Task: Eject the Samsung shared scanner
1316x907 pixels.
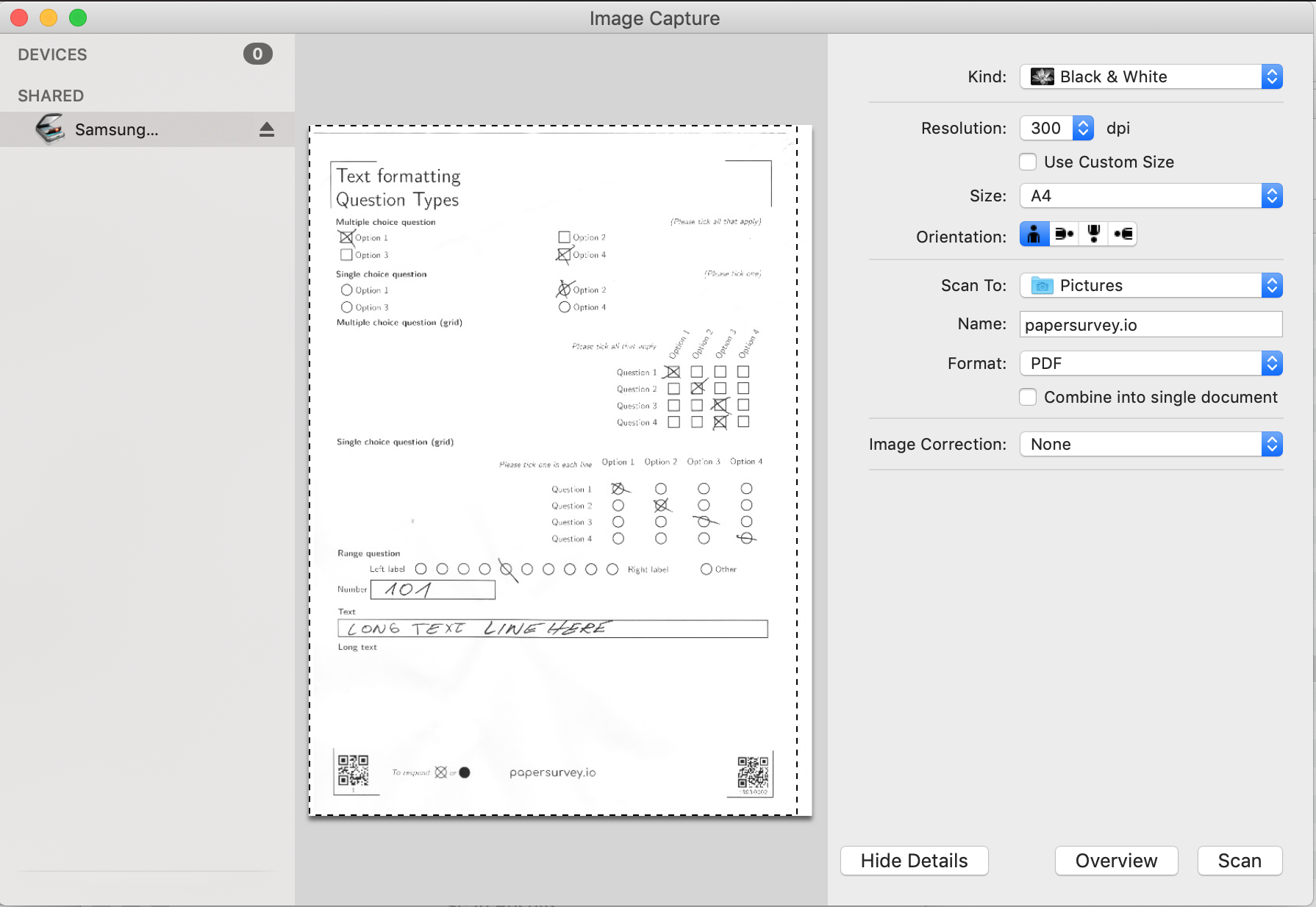Action: [267, 130]
